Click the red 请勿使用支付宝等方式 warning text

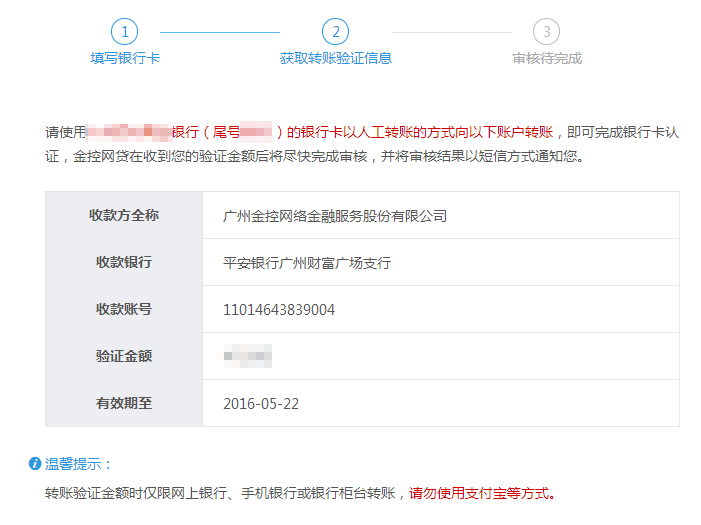482,493
